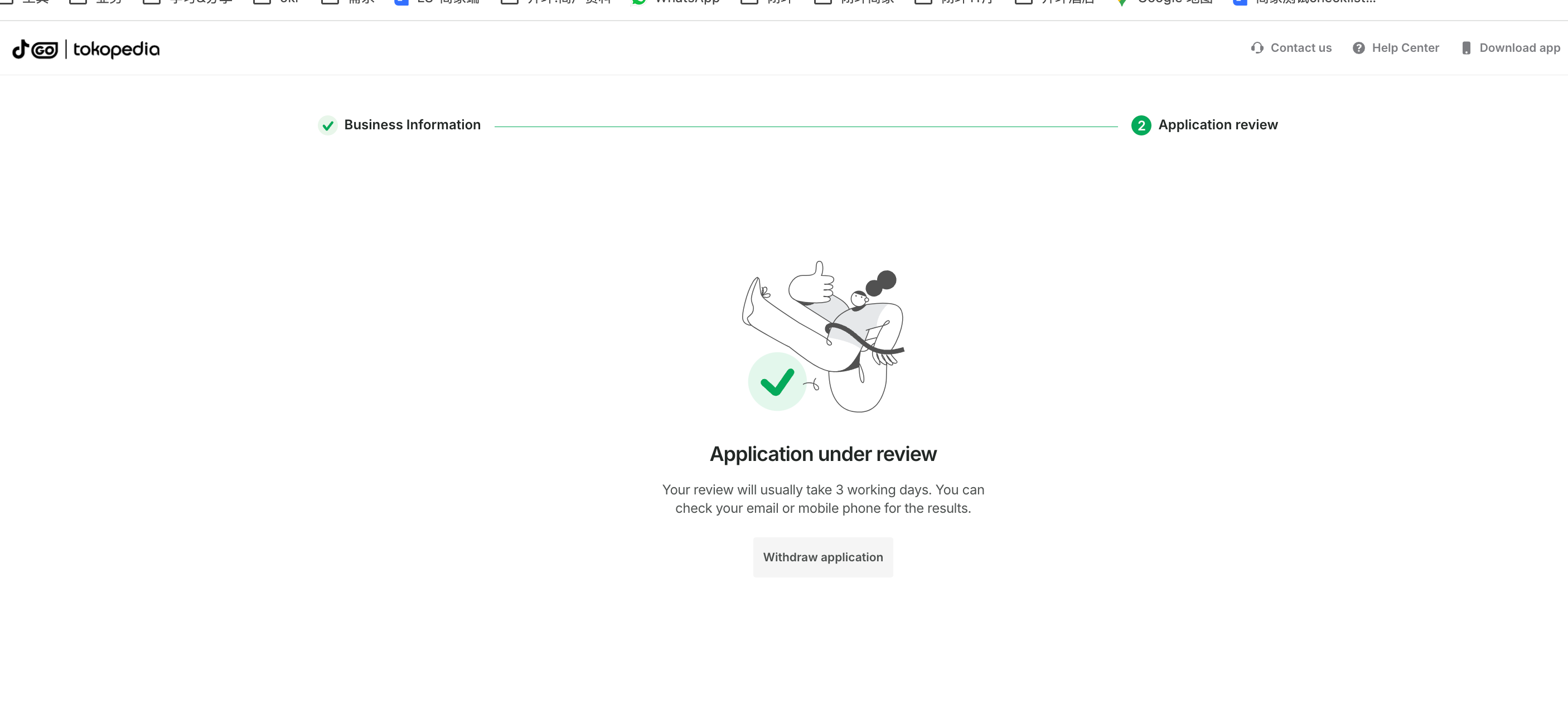
Task: Open the Help Center link
Action: [1405, 48]
